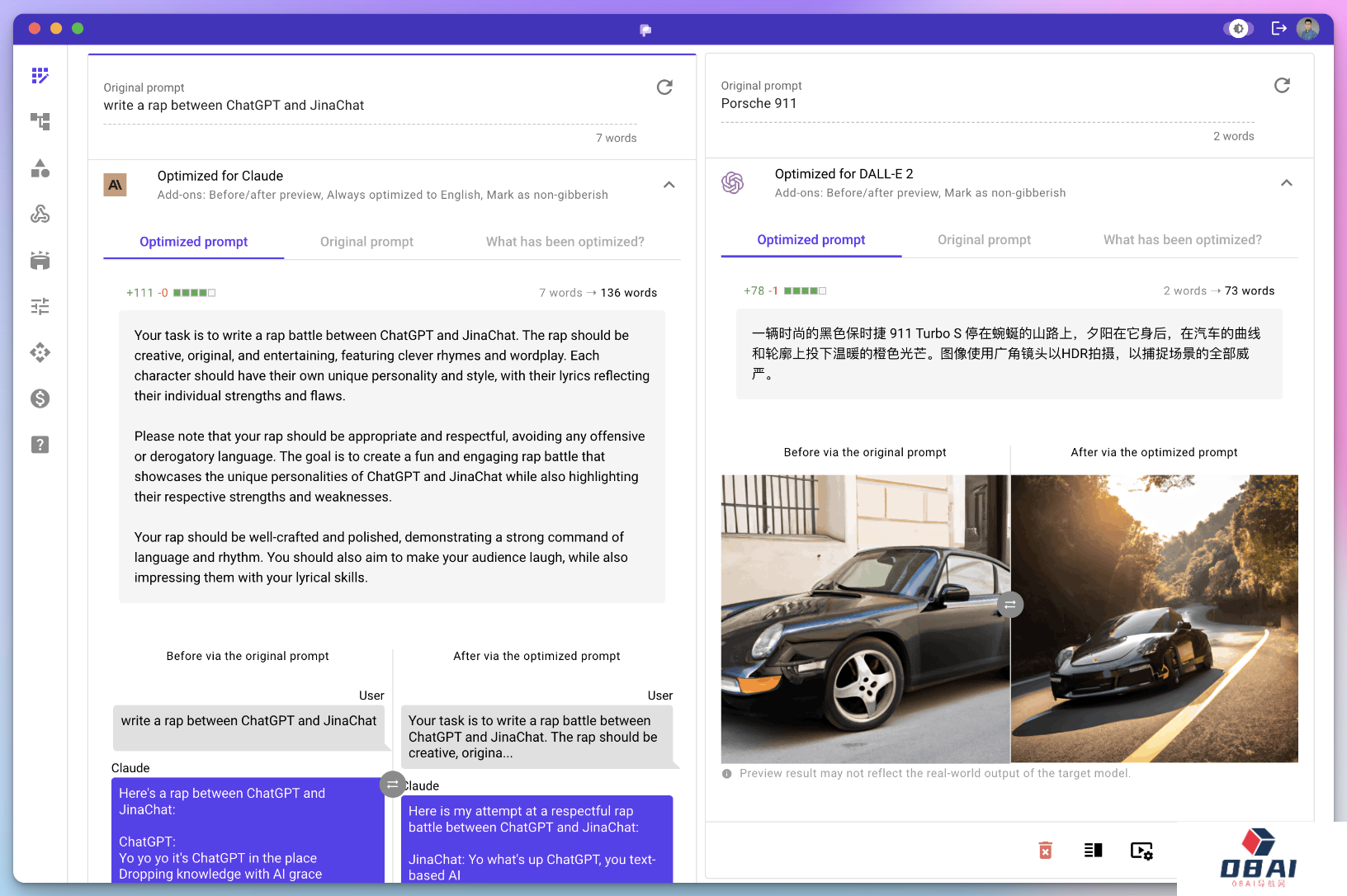Toggle the light/dark theme switch
Image resolution: width=1347 pixels, height=896 pixels.
[1238, 29]
